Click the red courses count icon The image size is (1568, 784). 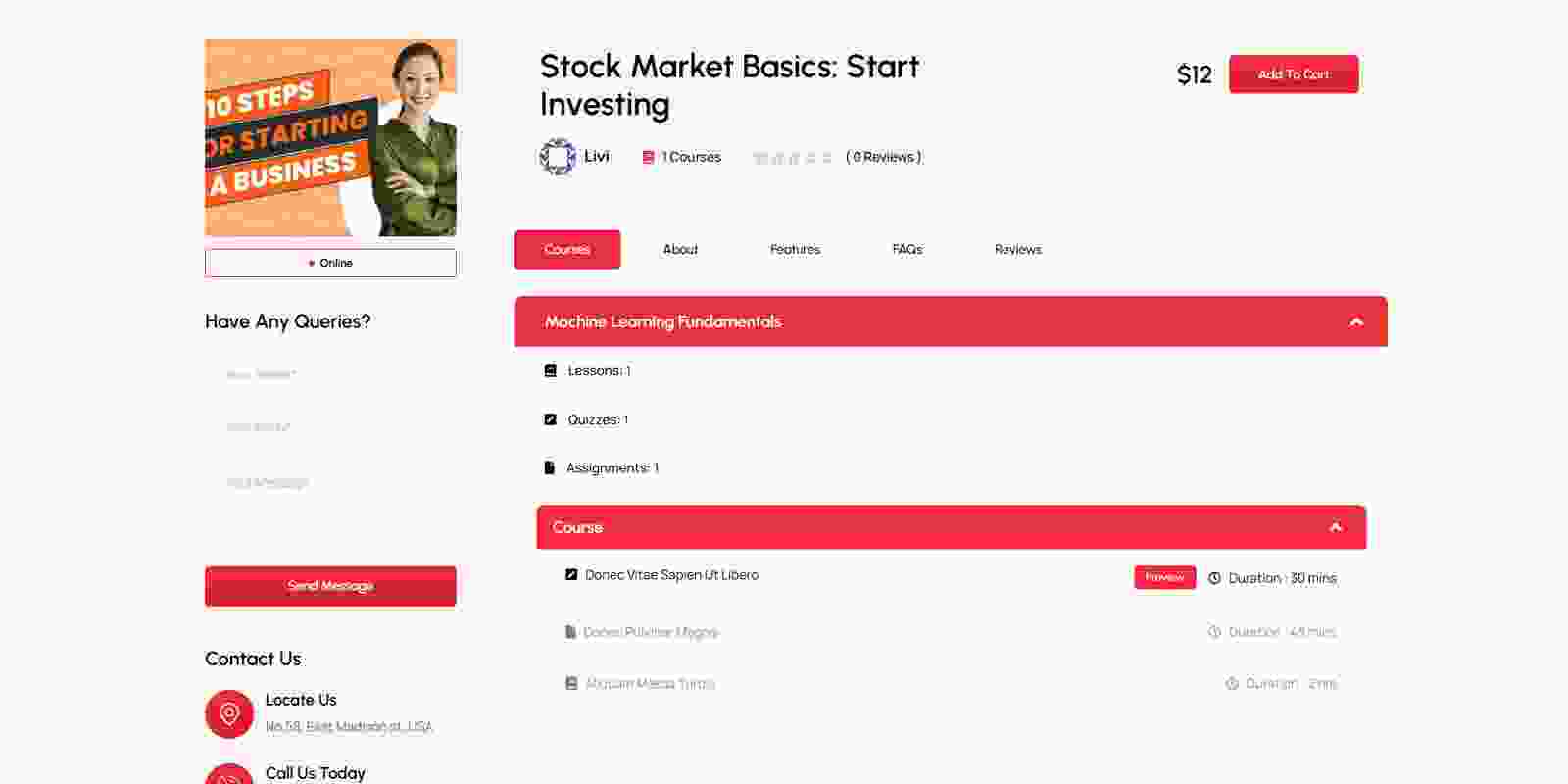(x=648, y=157)
